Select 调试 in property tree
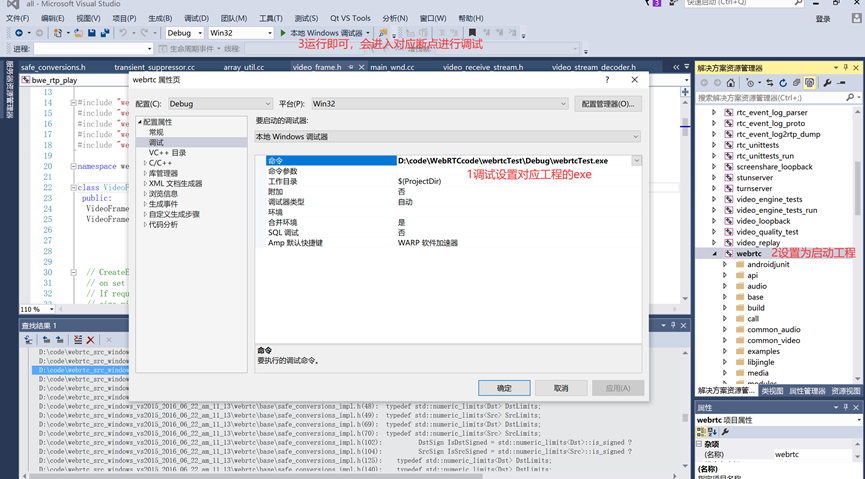This screenshot has width=865, height=479. click(x=156, y=142)
